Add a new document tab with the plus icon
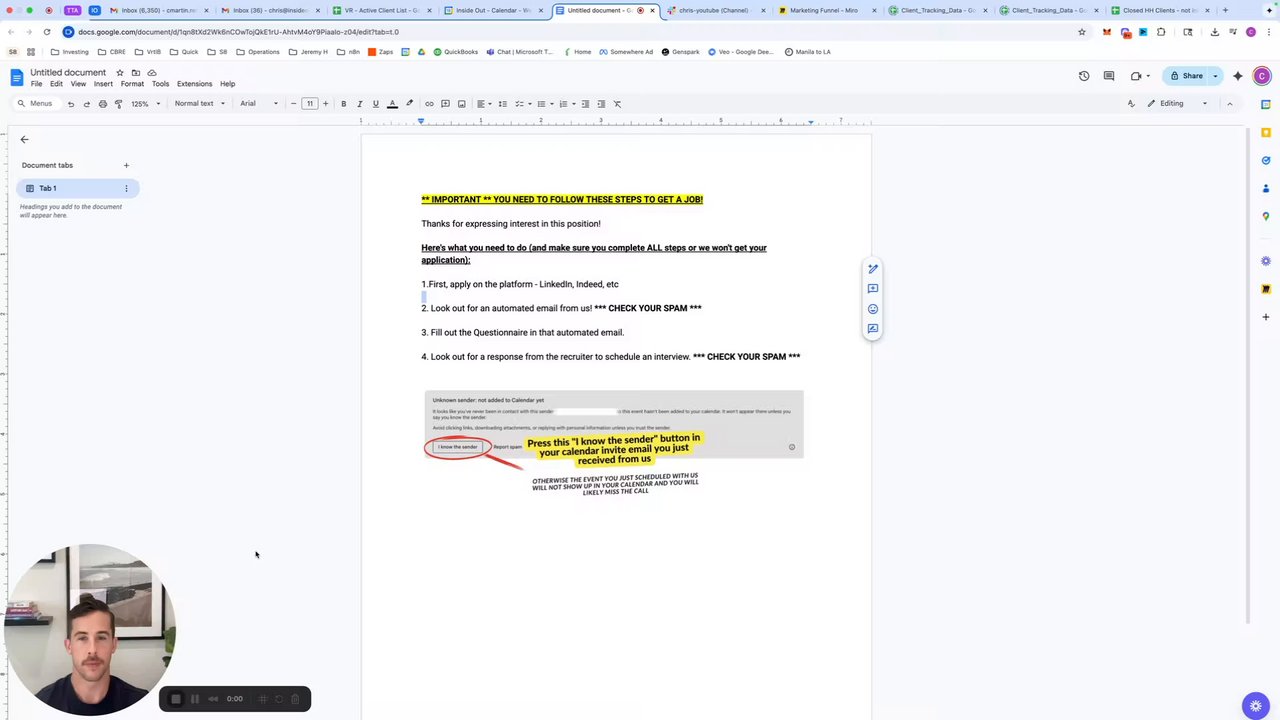The image size is (1280, 720). point(126,165)
